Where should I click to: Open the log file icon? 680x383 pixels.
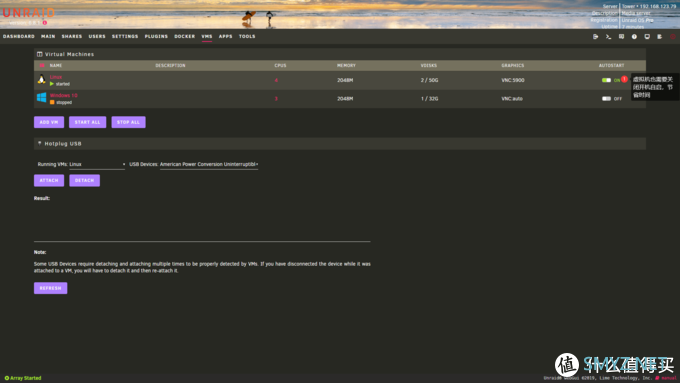pos(660,37)
